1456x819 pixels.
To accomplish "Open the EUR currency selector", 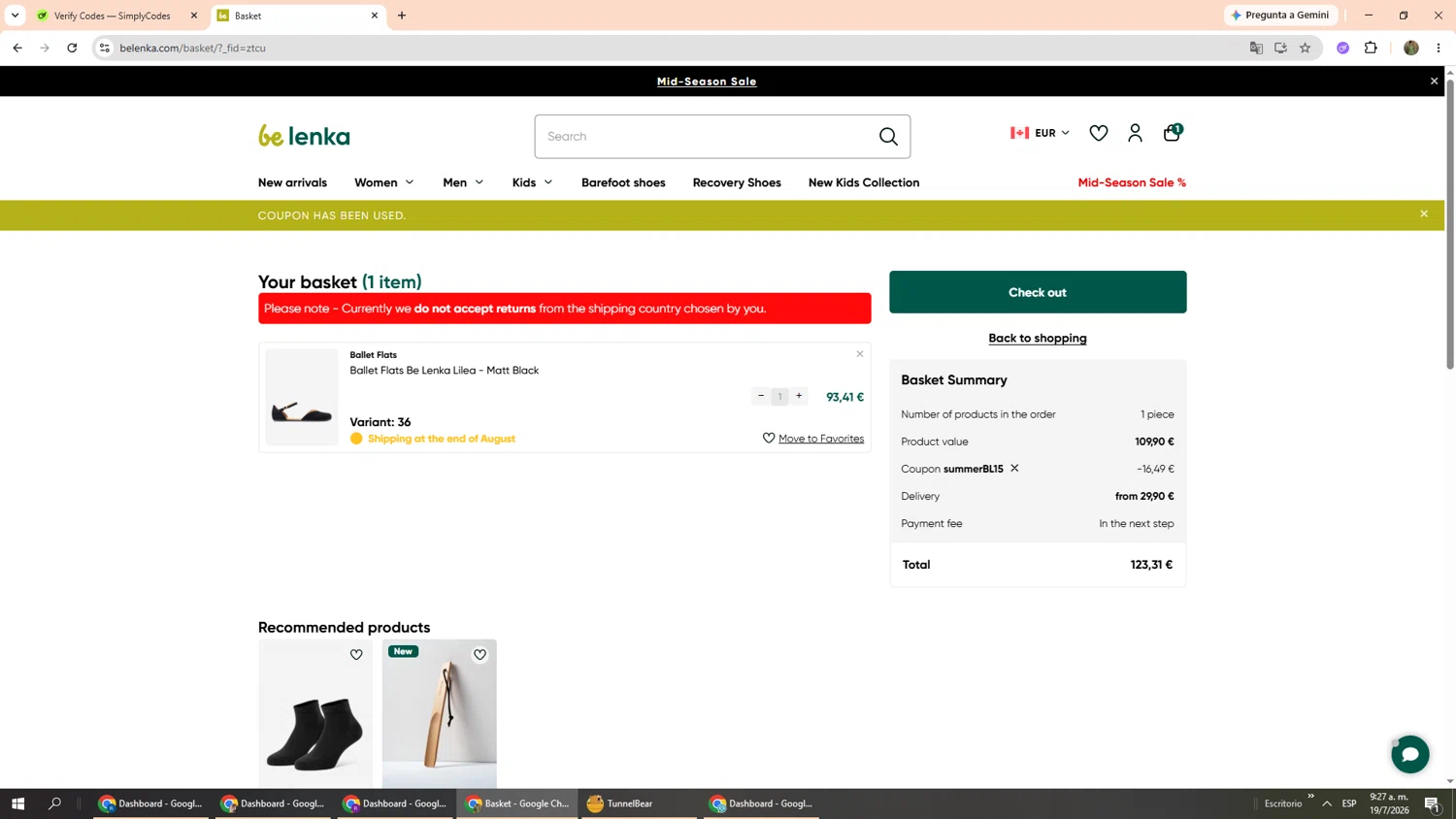I will coord(1040,133).
